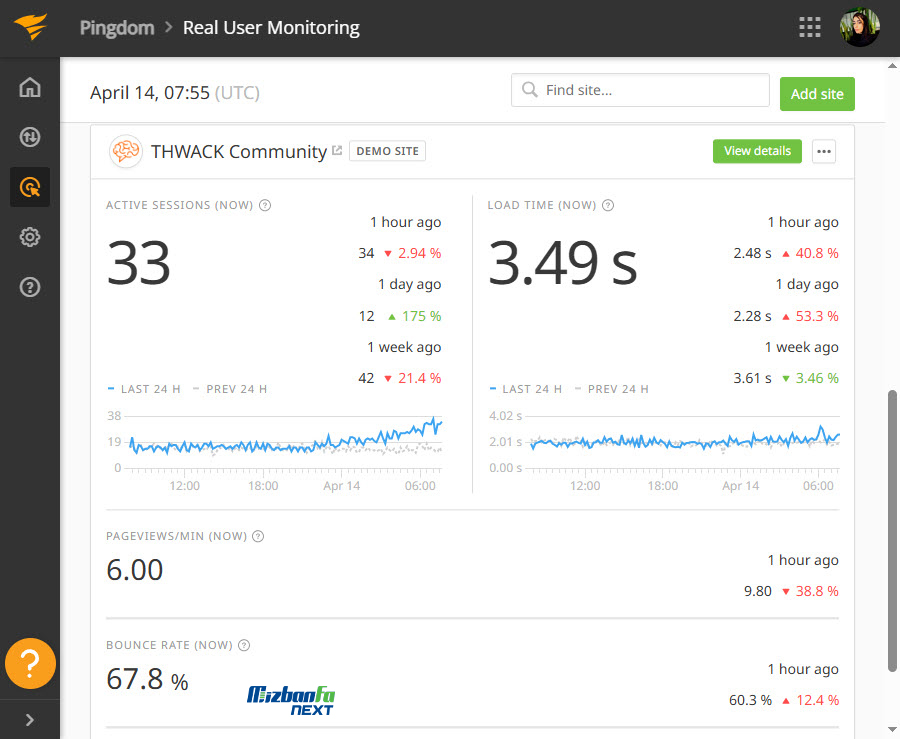Click the SolarWinds logo icon

tap(30, 26)
